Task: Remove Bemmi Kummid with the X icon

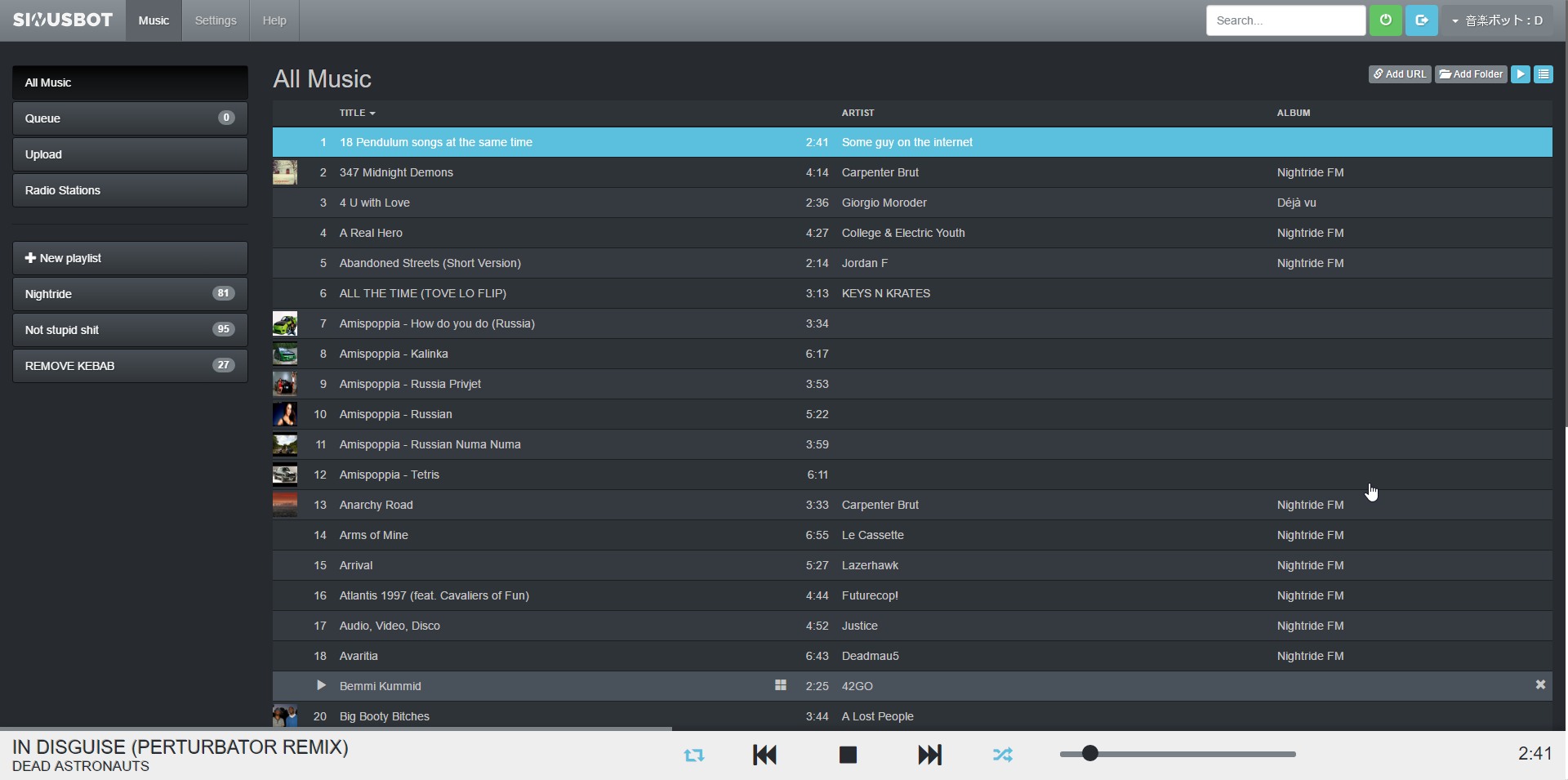Action: 1540,684
